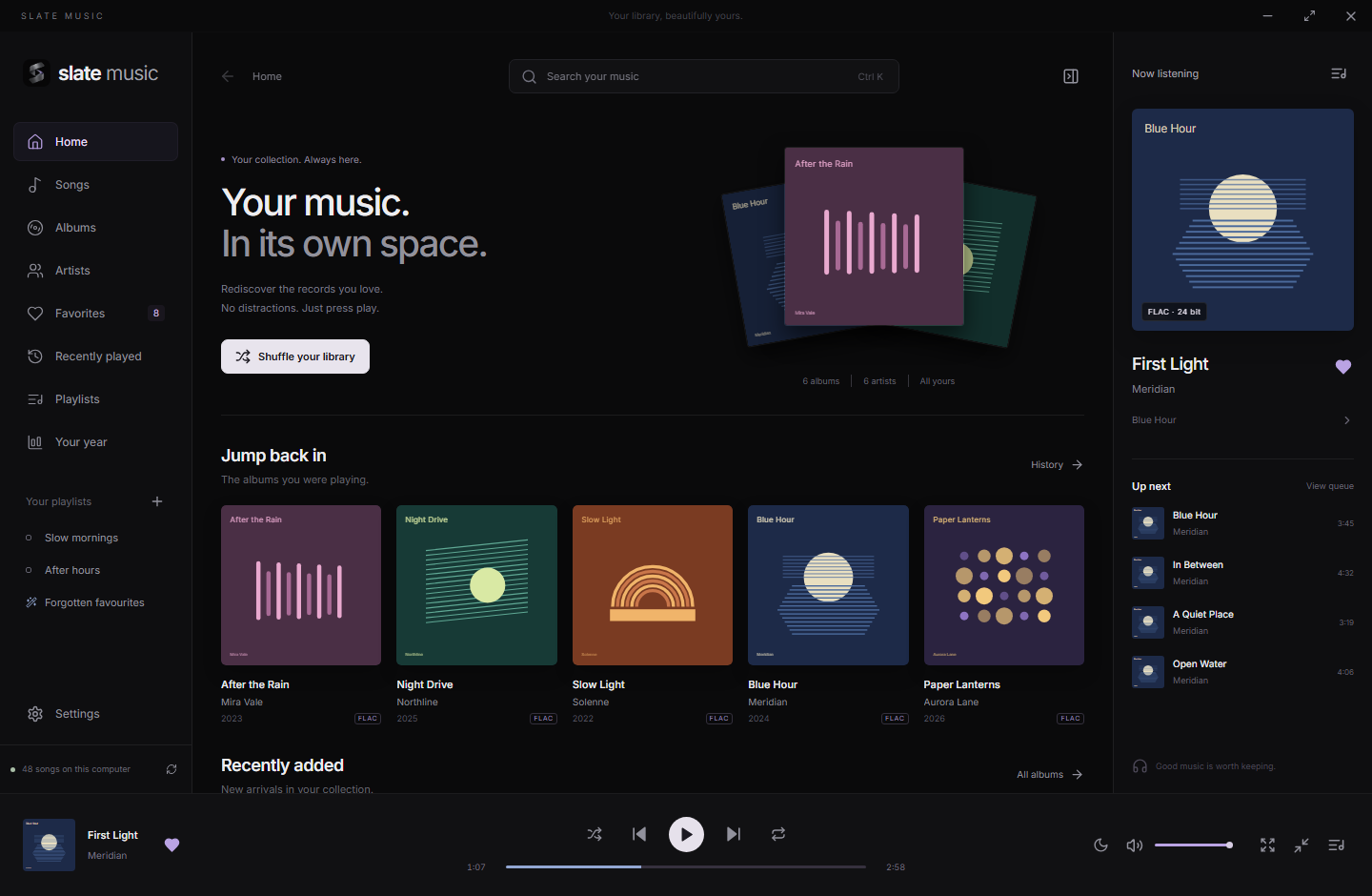Image resolution: width=1372 pixels, height=896 pixels.
Task: Open the Your year page
Action: [95, 442]
